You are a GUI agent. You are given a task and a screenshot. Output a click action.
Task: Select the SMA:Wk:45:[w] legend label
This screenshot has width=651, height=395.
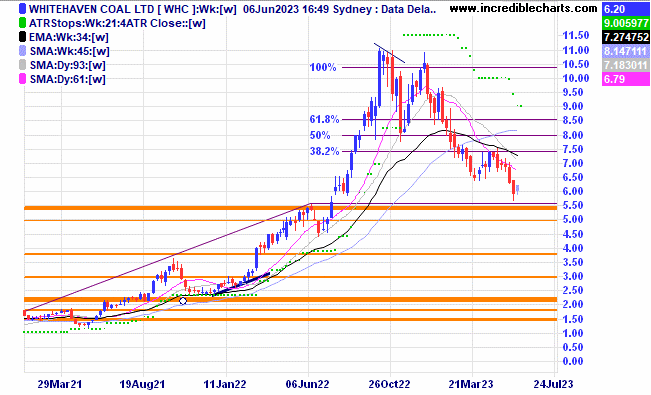coord(69,52)
